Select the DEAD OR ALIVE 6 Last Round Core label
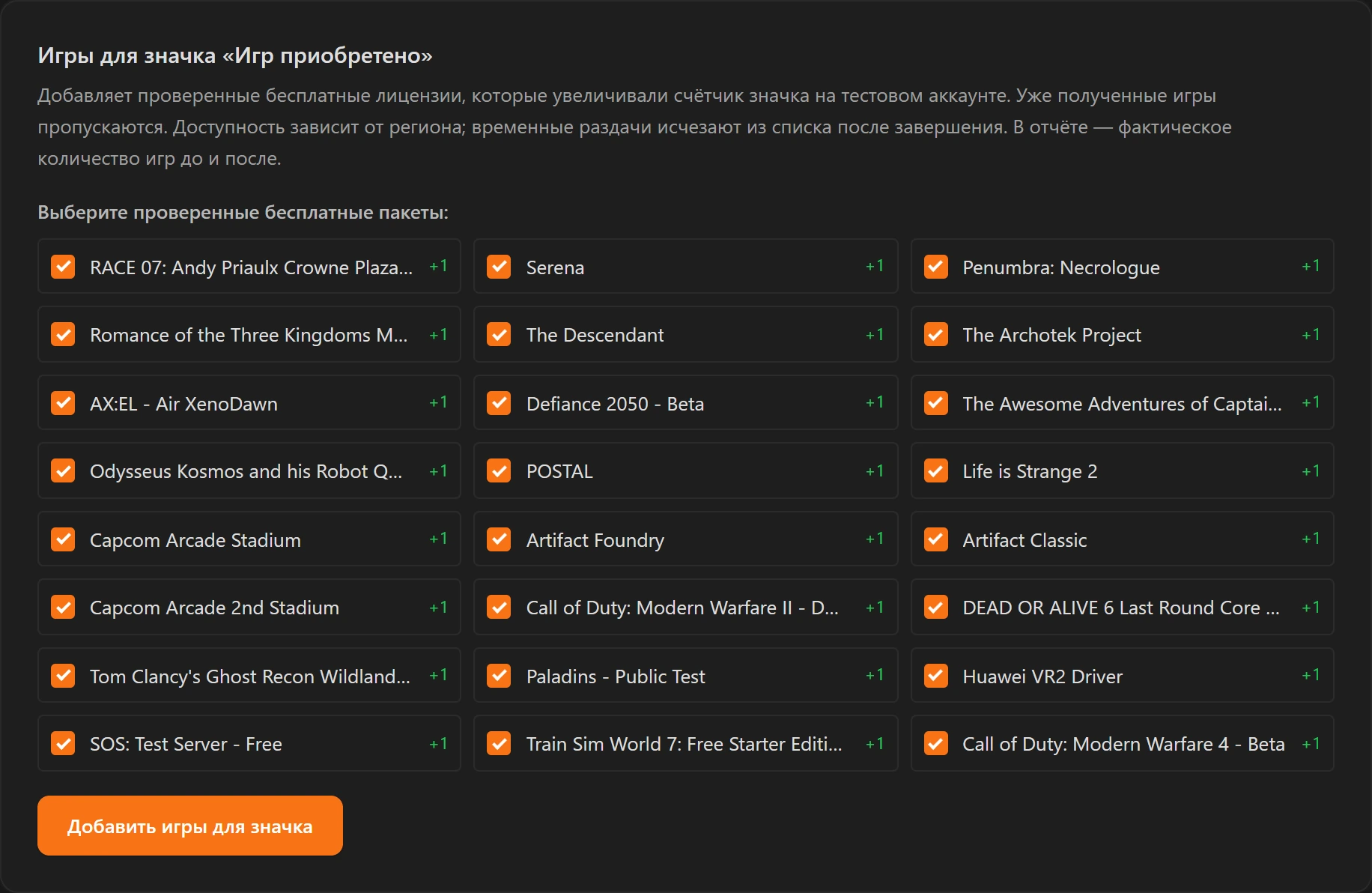1372x893 pixels. coord(1121,608)
